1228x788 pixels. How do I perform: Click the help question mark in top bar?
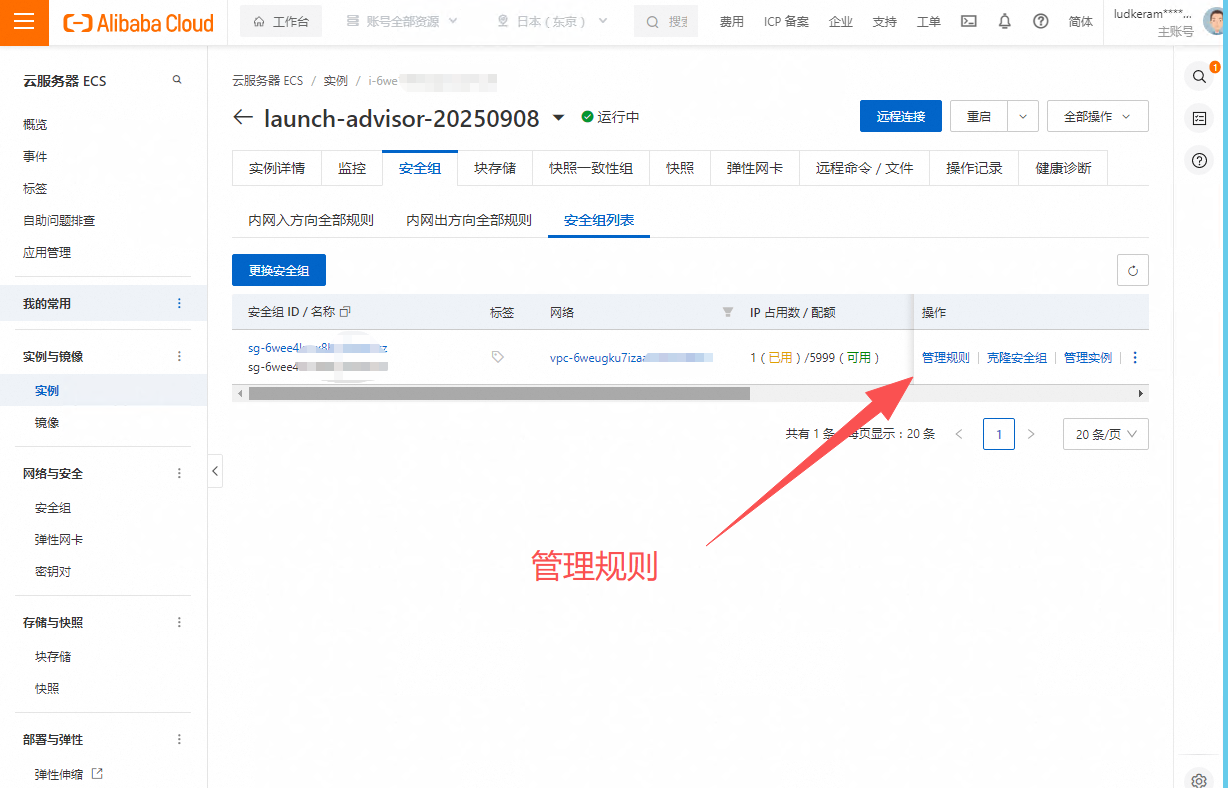(x=1040, y=22)
